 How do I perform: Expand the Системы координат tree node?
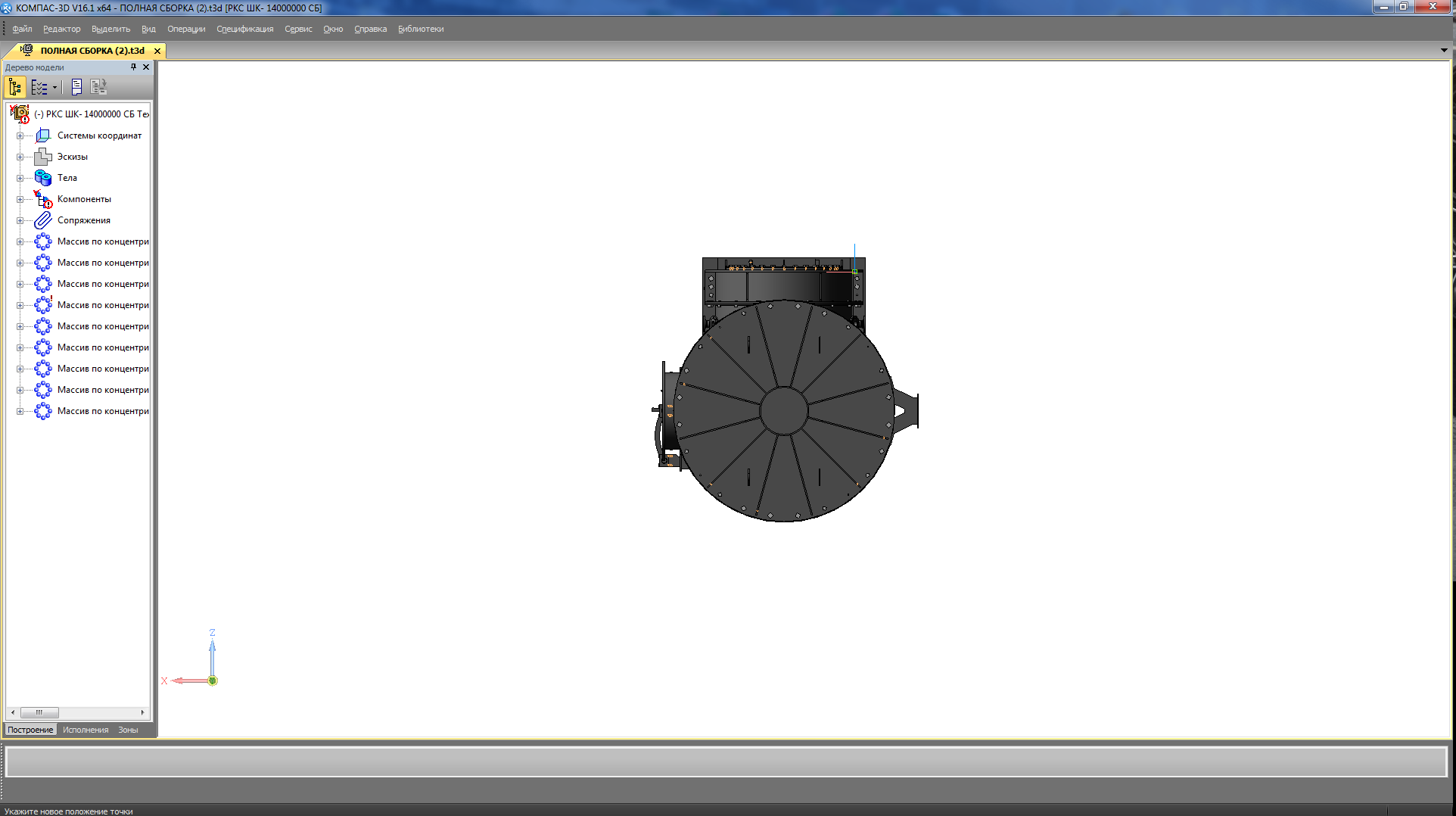(x=20, y=135)
